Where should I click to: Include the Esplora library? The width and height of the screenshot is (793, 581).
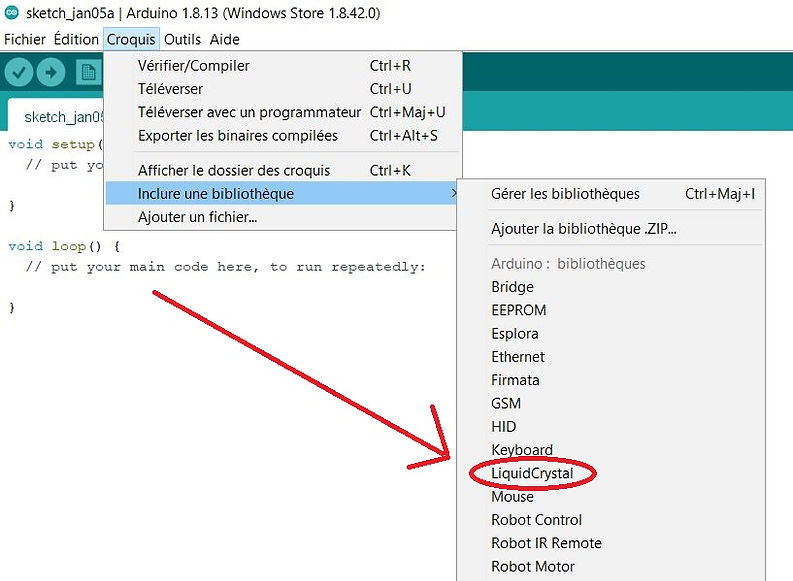pyautogui.click(x=611, y=333)
